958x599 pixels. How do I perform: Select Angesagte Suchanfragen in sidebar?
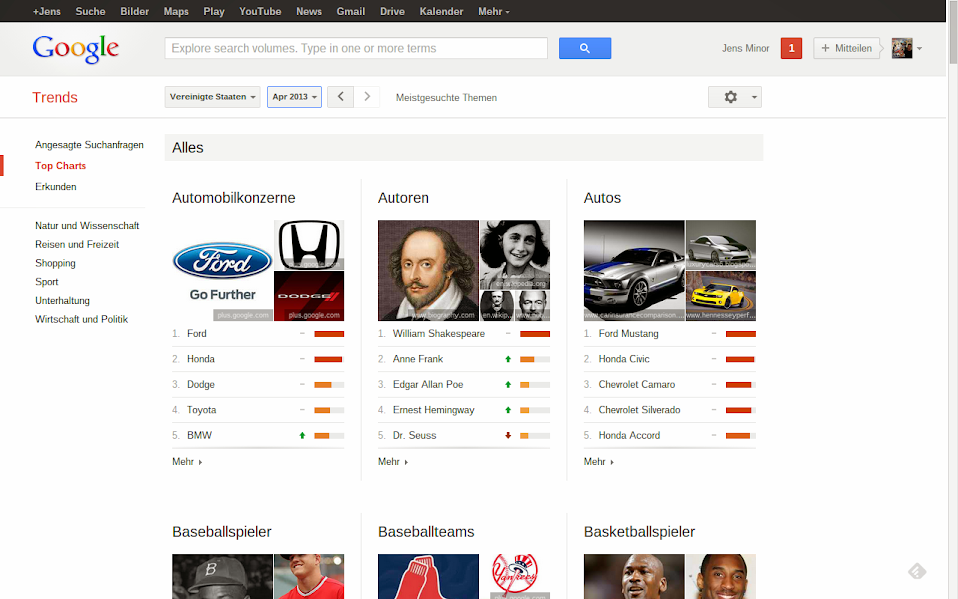click(89, 145)
